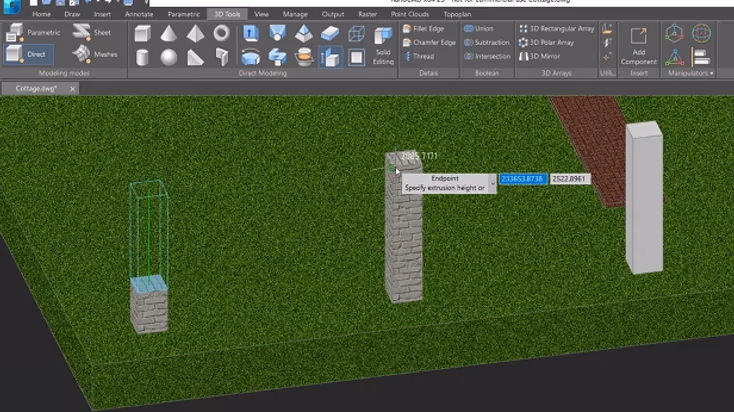734x412 pixels.
Task: Expand the dynamic prompt options arrow
Action: (x=492, y=184)
